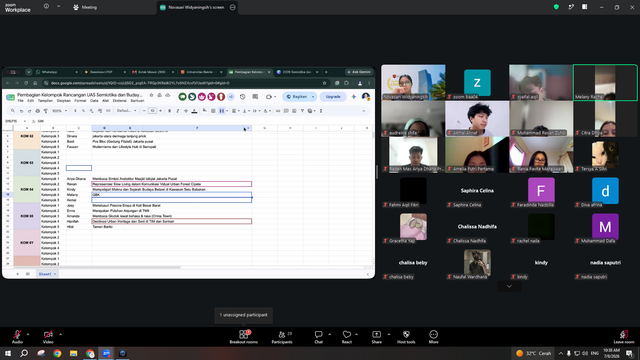Click the print icon in Sheets toolbar
Viewport: 640px width, 360px height.
coord(38,111)
